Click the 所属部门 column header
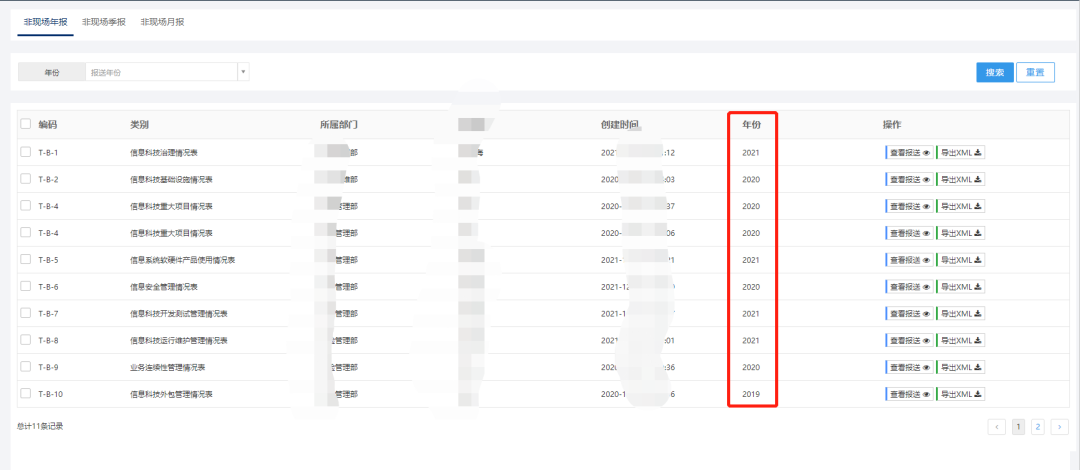This screenshot has height=470, width=1080. click(x=339, y=125)
